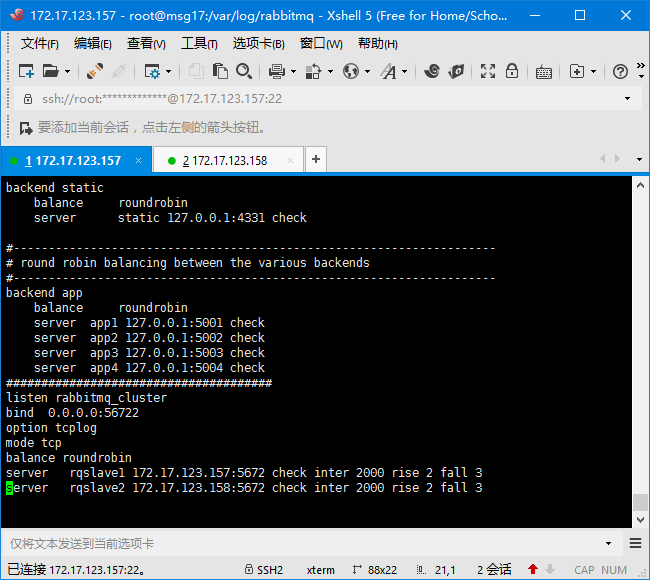Click the session properties gear icon
Viewport: 650px width, 580px height.
[151, 71]
